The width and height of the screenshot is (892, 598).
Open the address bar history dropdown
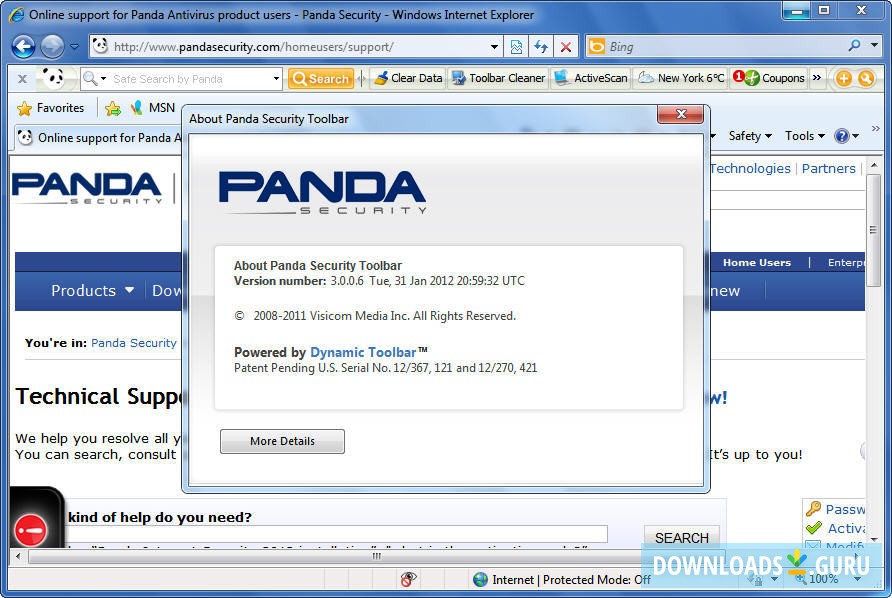[493, 46]
